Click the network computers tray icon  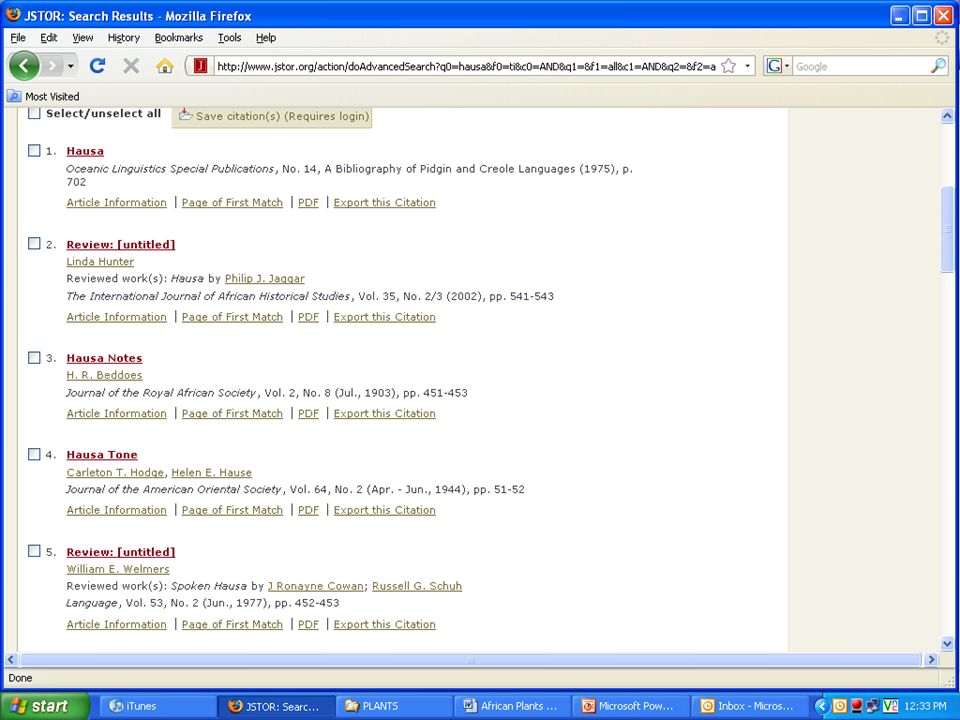point(873,706)
